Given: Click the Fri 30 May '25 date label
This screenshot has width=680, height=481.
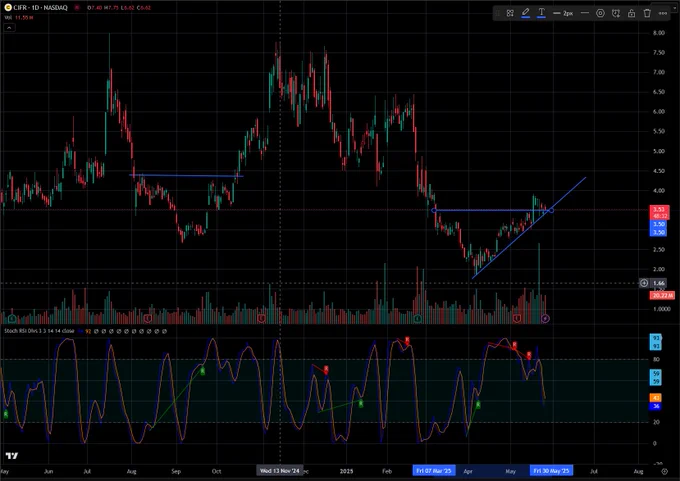Looking at the screenshot, I should tap(551, 471).
